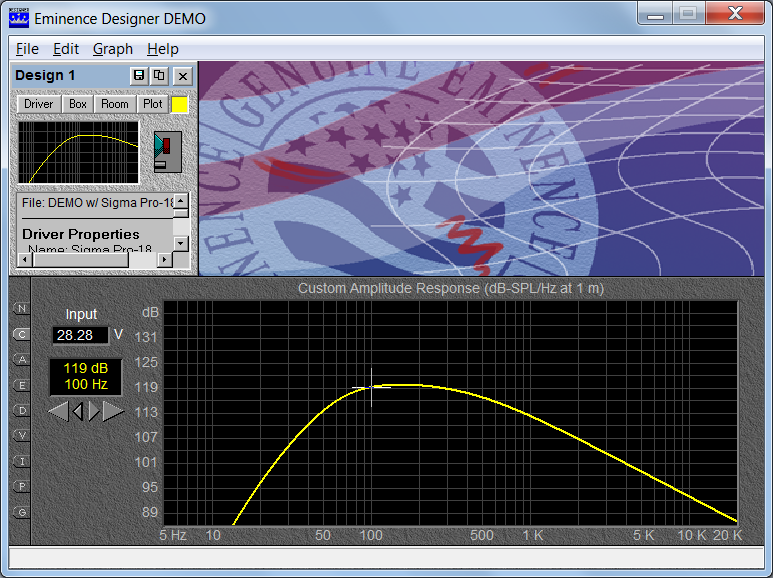Open the Graph menu
The width and height of the screenshot is (773, 578).
[x=113, y=49]
